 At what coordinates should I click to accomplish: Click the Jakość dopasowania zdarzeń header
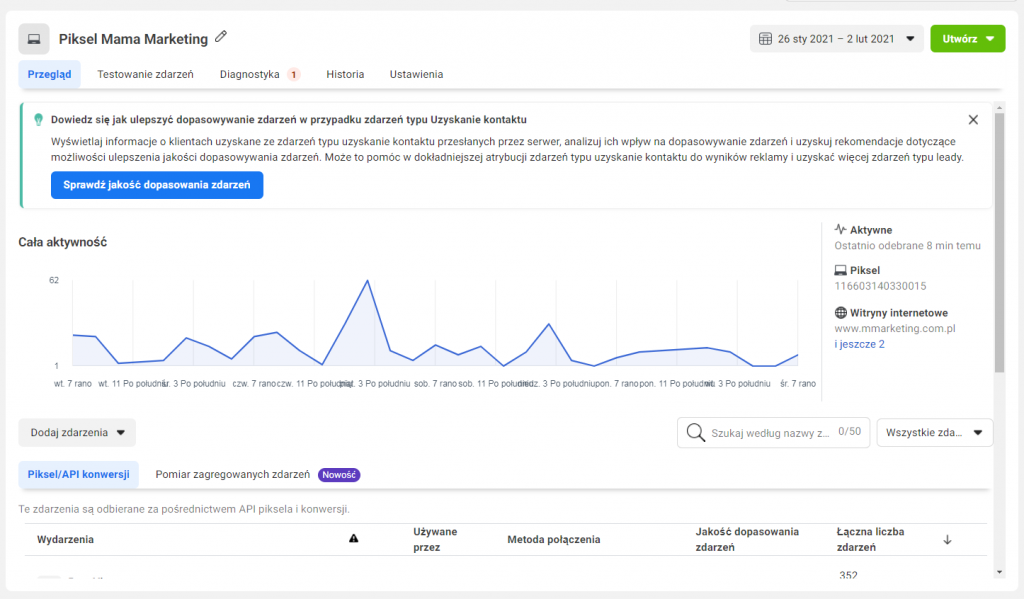[x=747, y=540]
